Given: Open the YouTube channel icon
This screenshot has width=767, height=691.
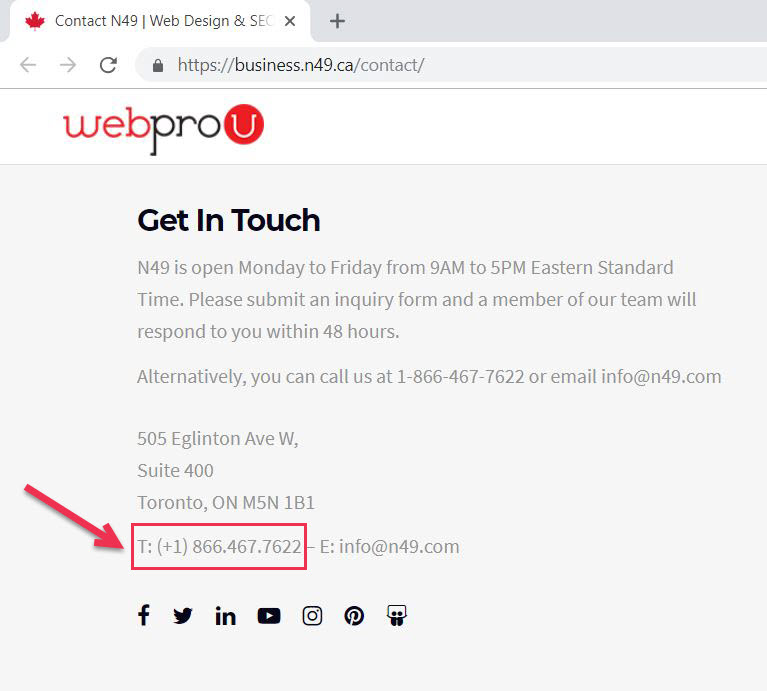Looking at the screenshot, I should (269, 616).
